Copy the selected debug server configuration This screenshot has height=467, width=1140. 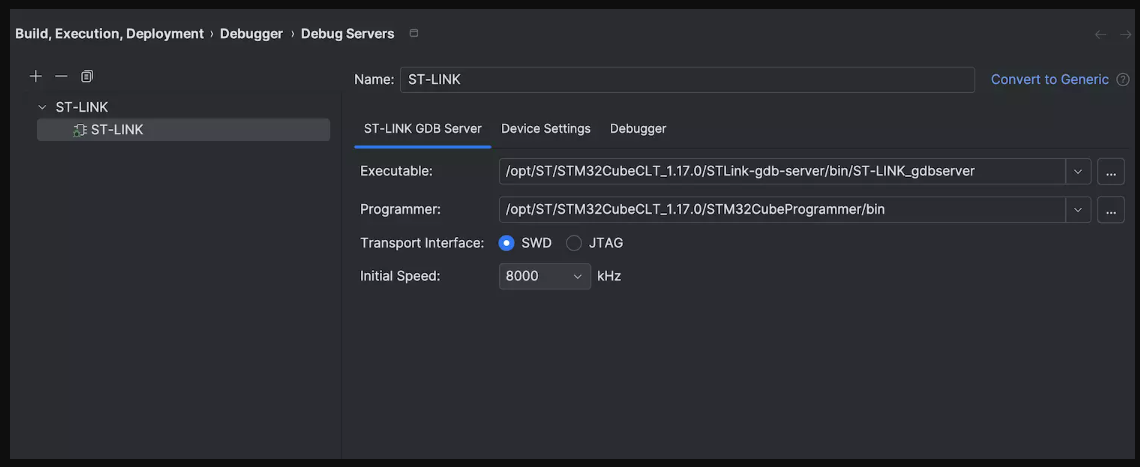pos(87,76)
